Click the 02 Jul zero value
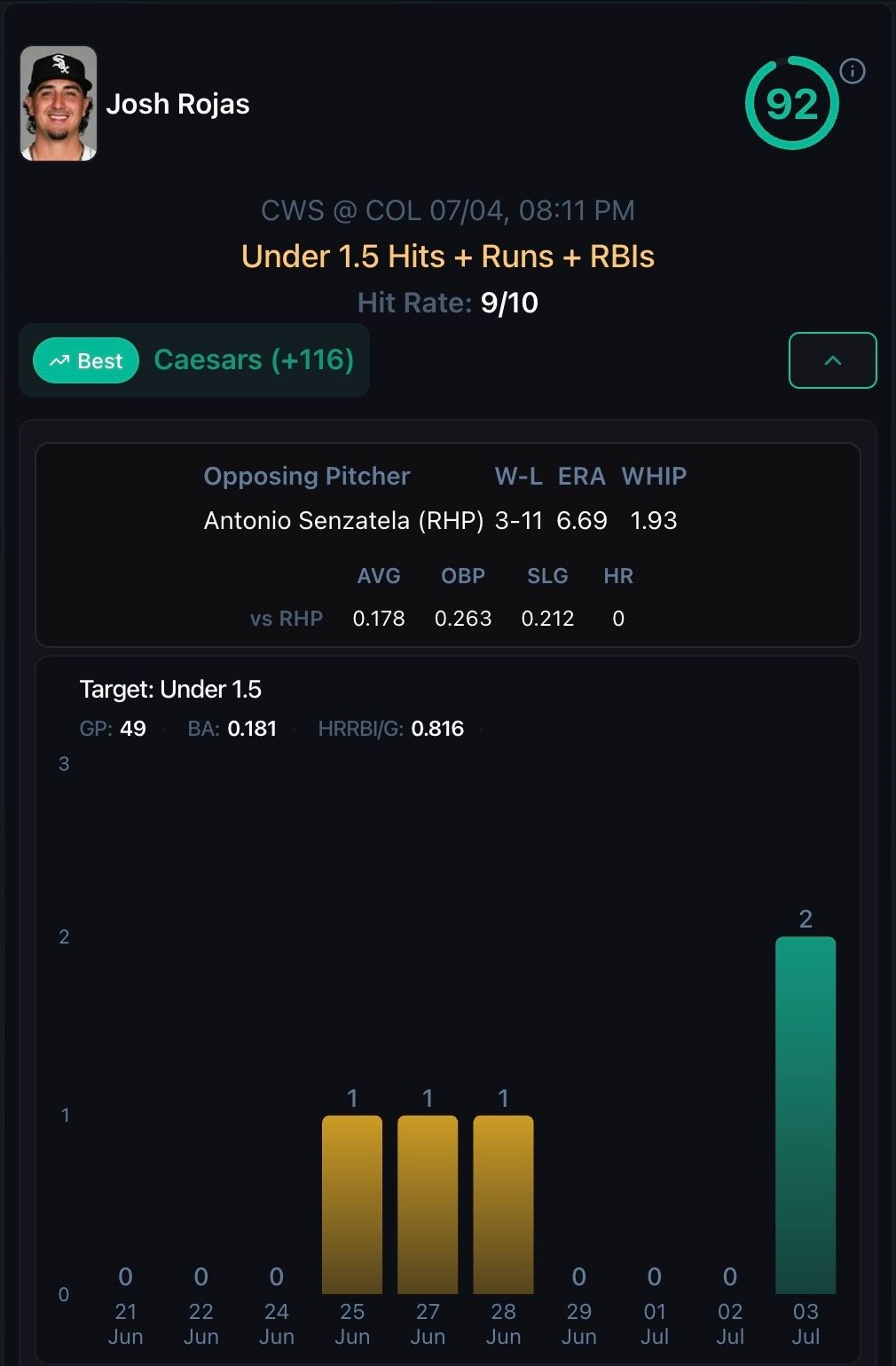This screenshot has width=896, height=1366. click(729, 1276)
